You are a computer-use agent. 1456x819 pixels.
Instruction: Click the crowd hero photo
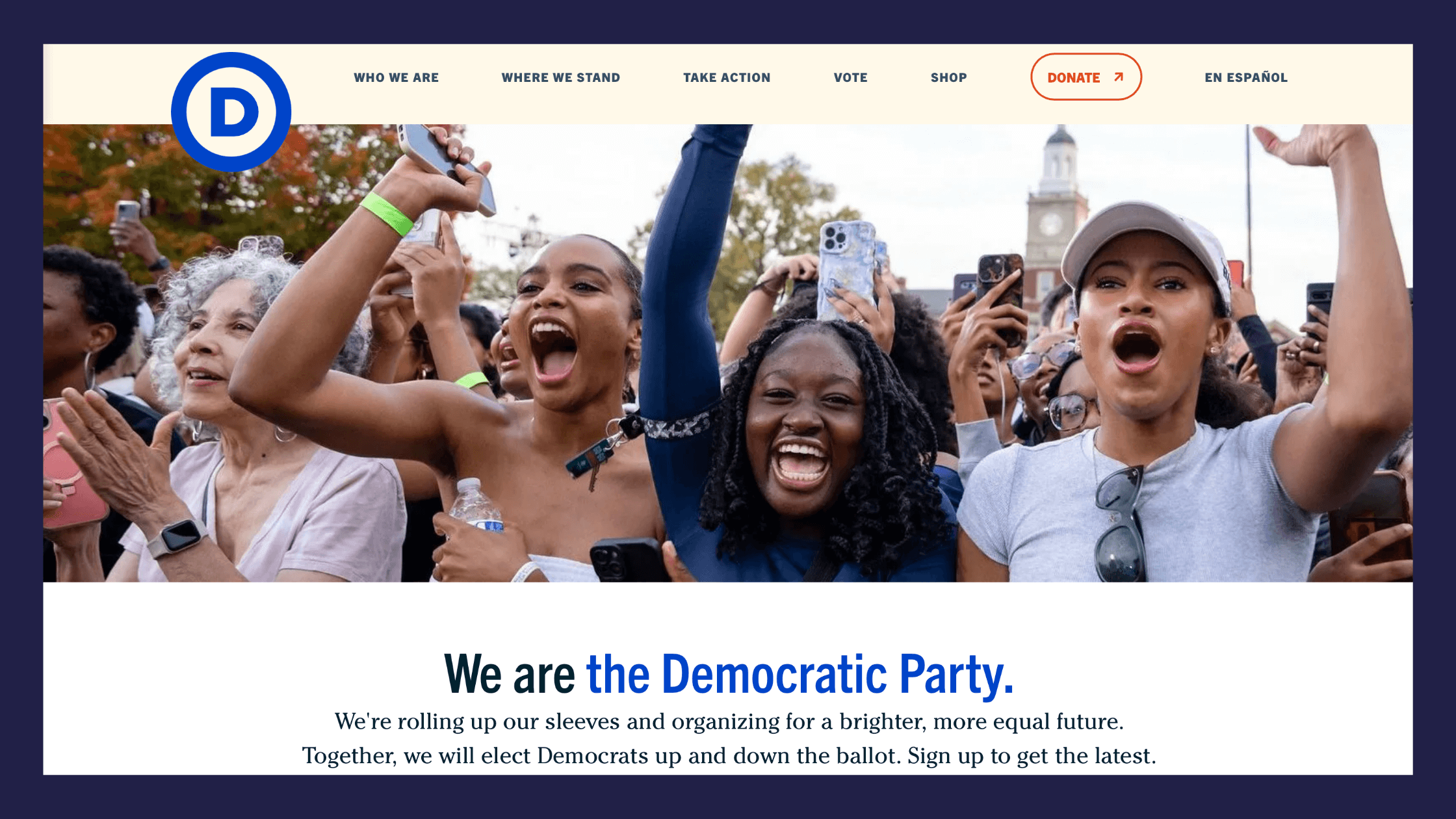[728, 353]
